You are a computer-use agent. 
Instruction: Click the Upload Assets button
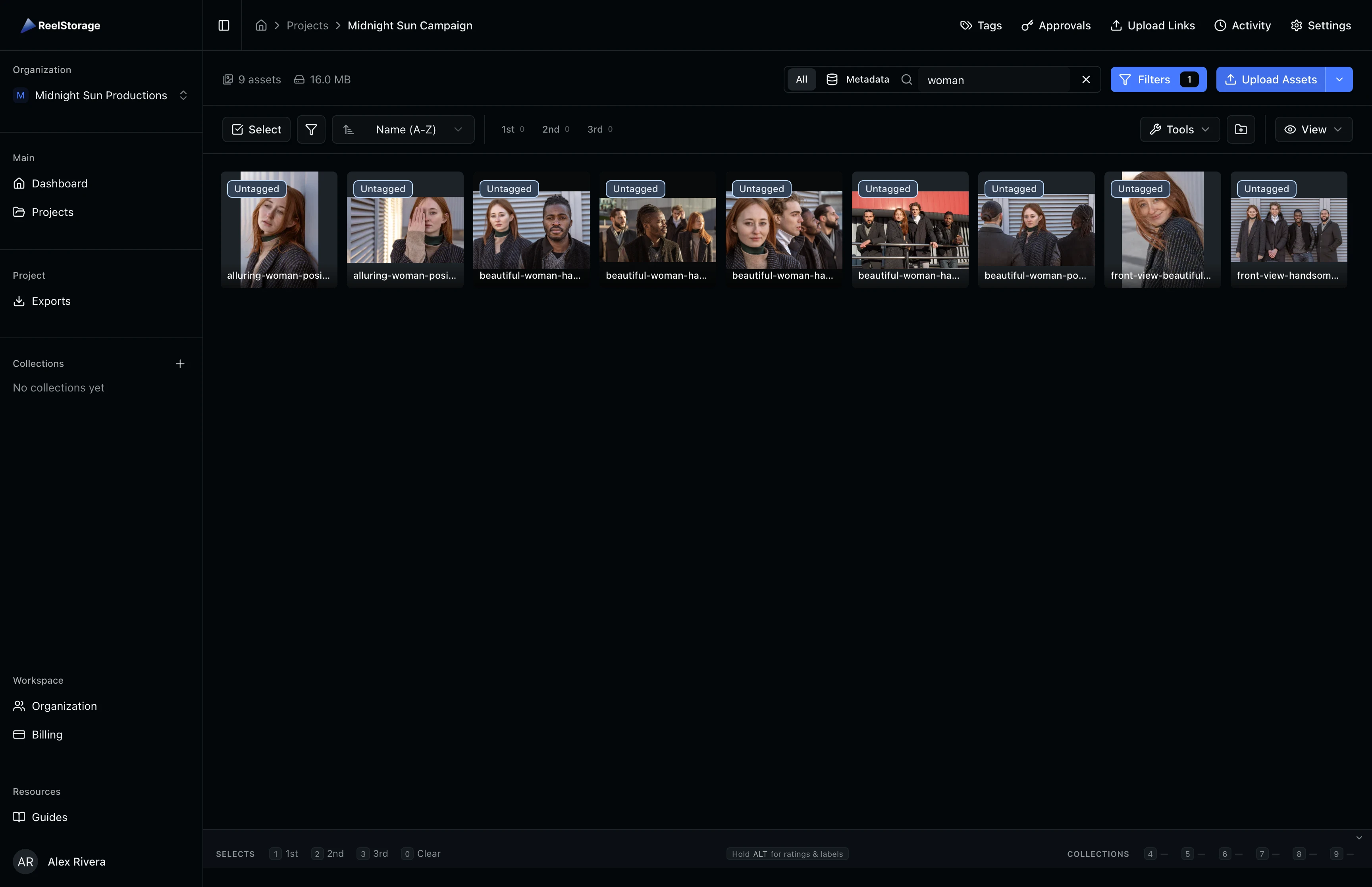[x=1271, y=79]
